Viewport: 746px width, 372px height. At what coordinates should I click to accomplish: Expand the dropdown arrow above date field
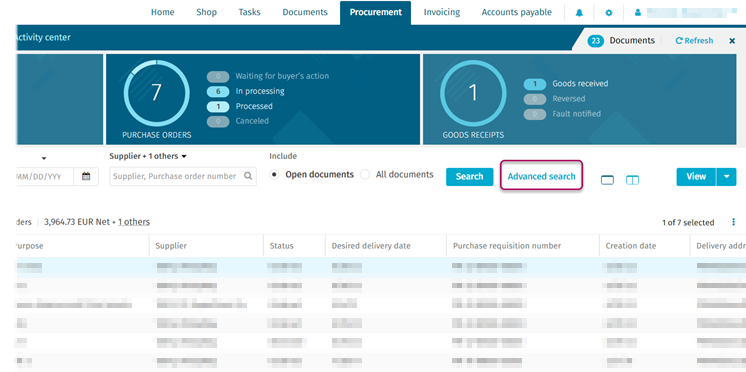point(44,158)
